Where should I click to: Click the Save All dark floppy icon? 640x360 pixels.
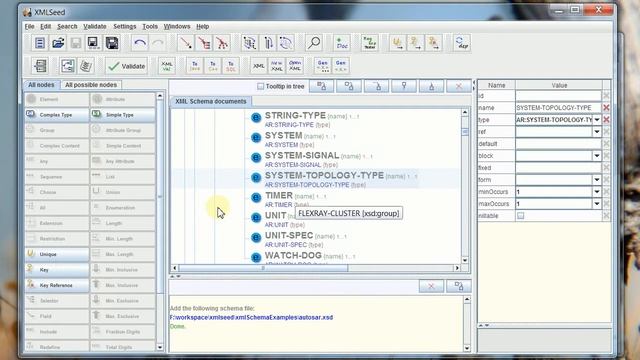click(x=112, y=43)
